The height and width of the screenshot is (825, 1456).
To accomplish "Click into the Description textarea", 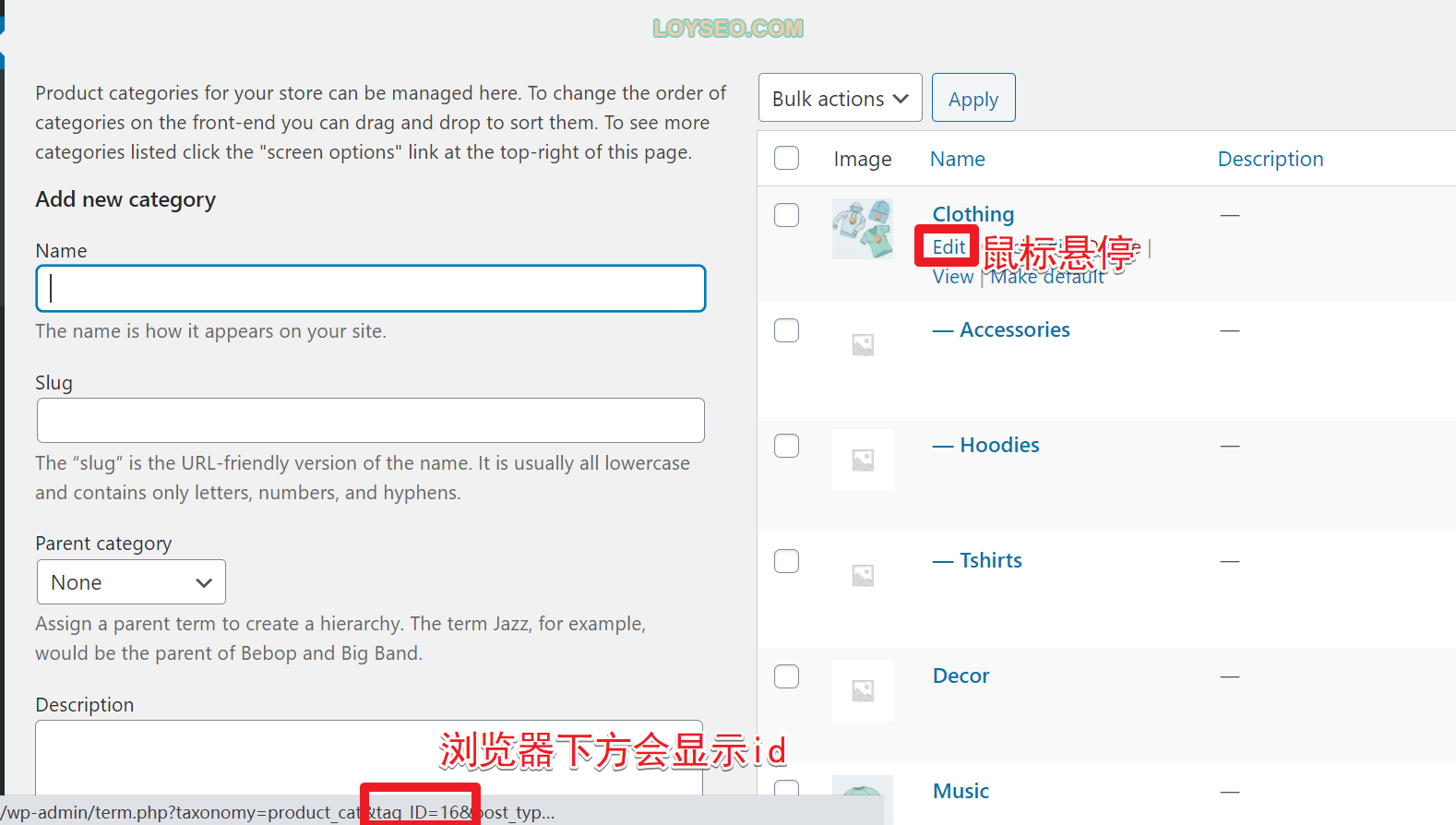I will (x=369, y=757).
